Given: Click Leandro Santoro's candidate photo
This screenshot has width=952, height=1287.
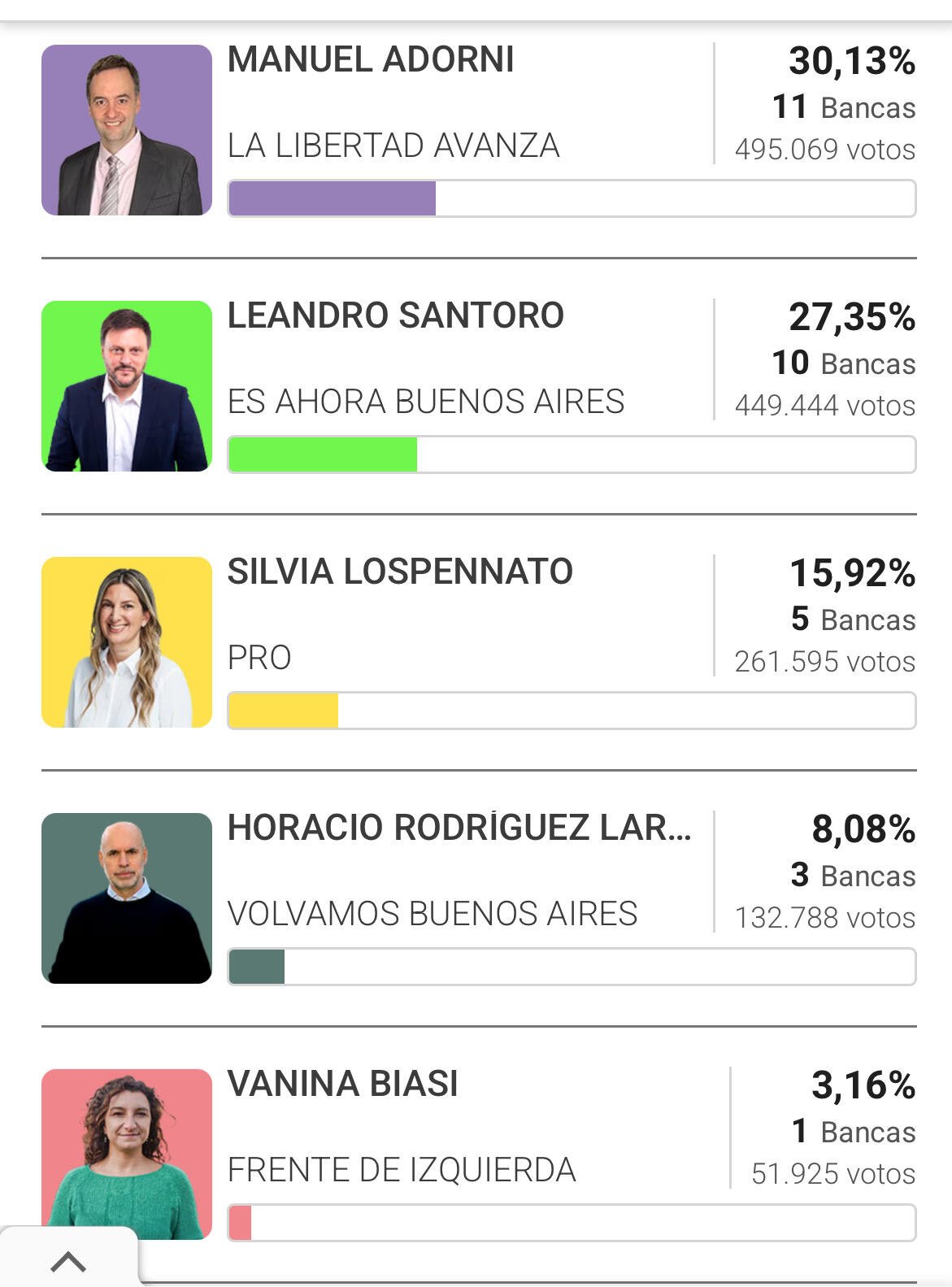Looking at the screenshot, I should [x=127, y=386].
